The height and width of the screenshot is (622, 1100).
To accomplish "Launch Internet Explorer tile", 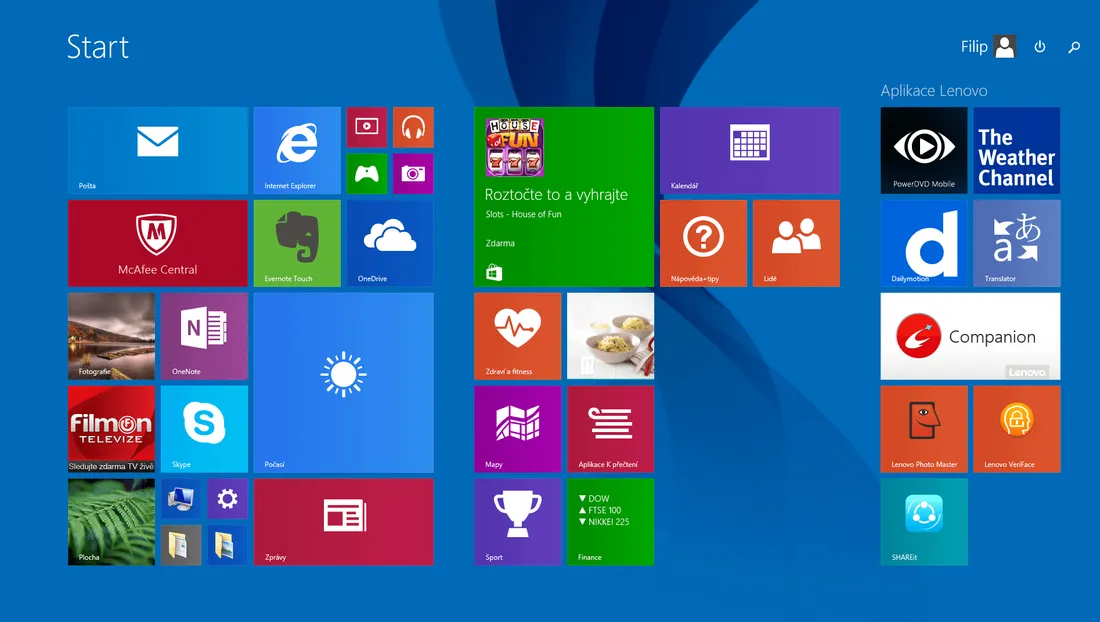I will tap(297, 151).
